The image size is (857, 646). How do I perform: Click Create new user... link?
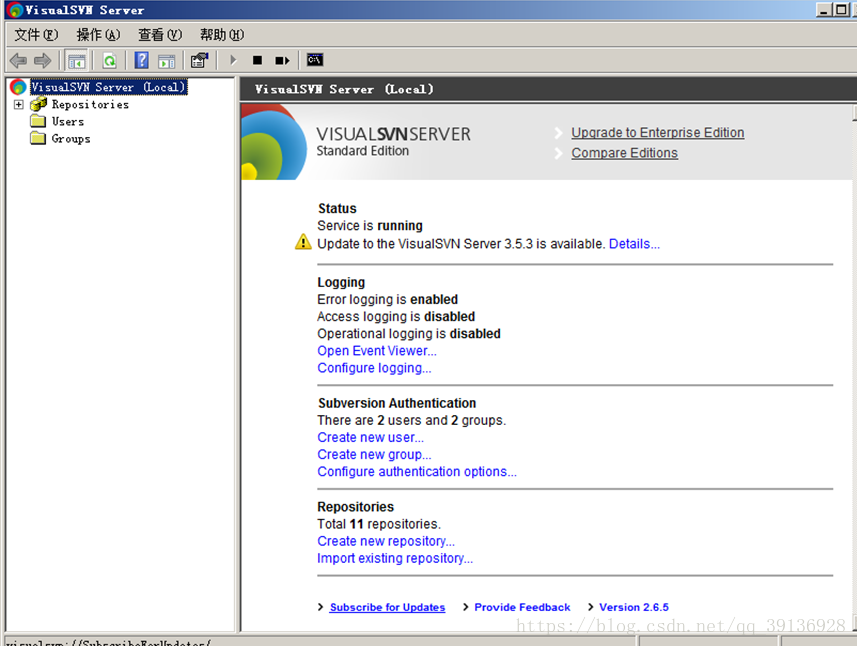point(370,437)
